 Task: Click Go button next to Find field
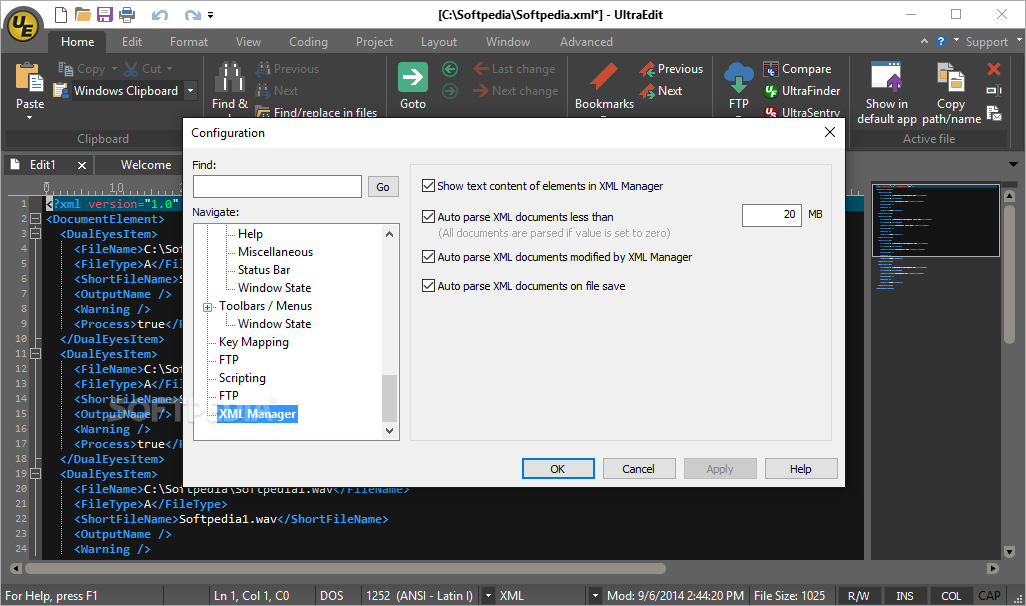click(383, 187)
